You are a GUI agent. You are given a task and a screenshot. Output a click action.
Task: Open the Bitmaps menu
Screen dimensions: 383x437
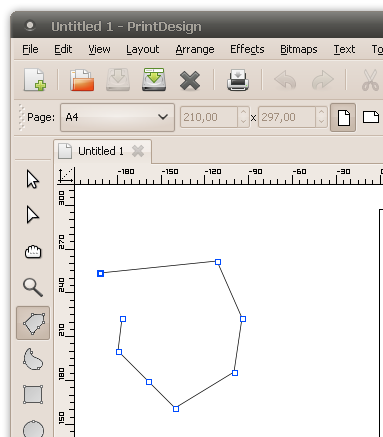coord(299,49)
